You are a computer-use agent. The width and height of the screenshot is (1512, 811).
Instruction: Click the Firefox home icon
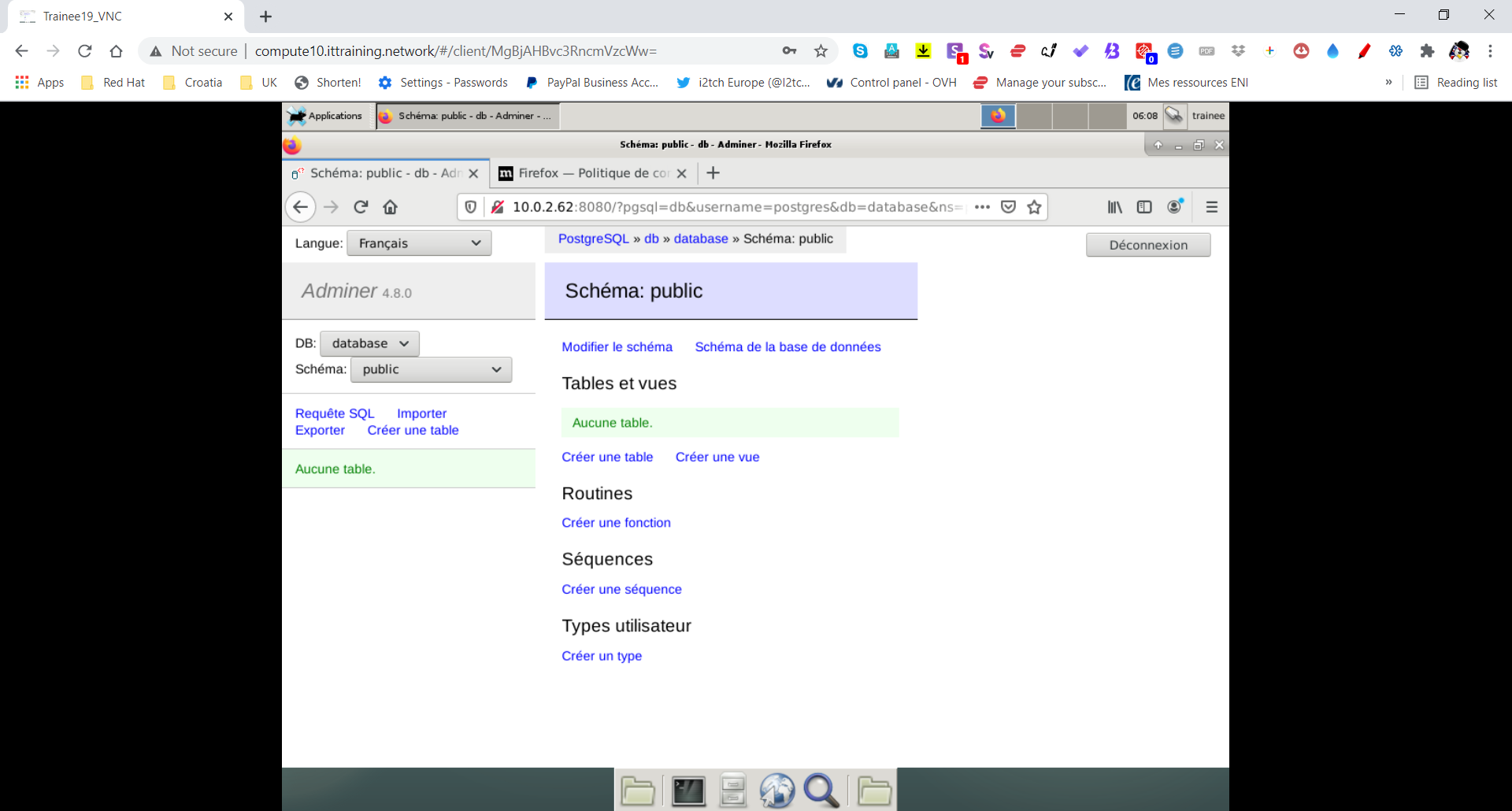point(390,207)
